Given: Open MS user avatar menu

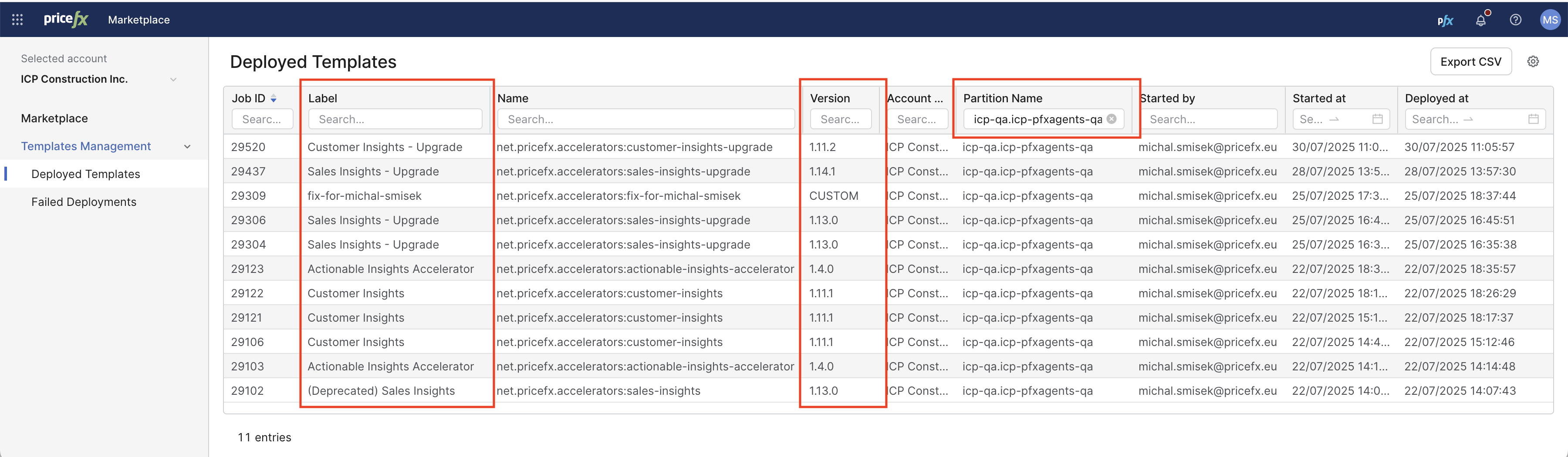Looking at the screenshot, I should (x=1550, y=20).
